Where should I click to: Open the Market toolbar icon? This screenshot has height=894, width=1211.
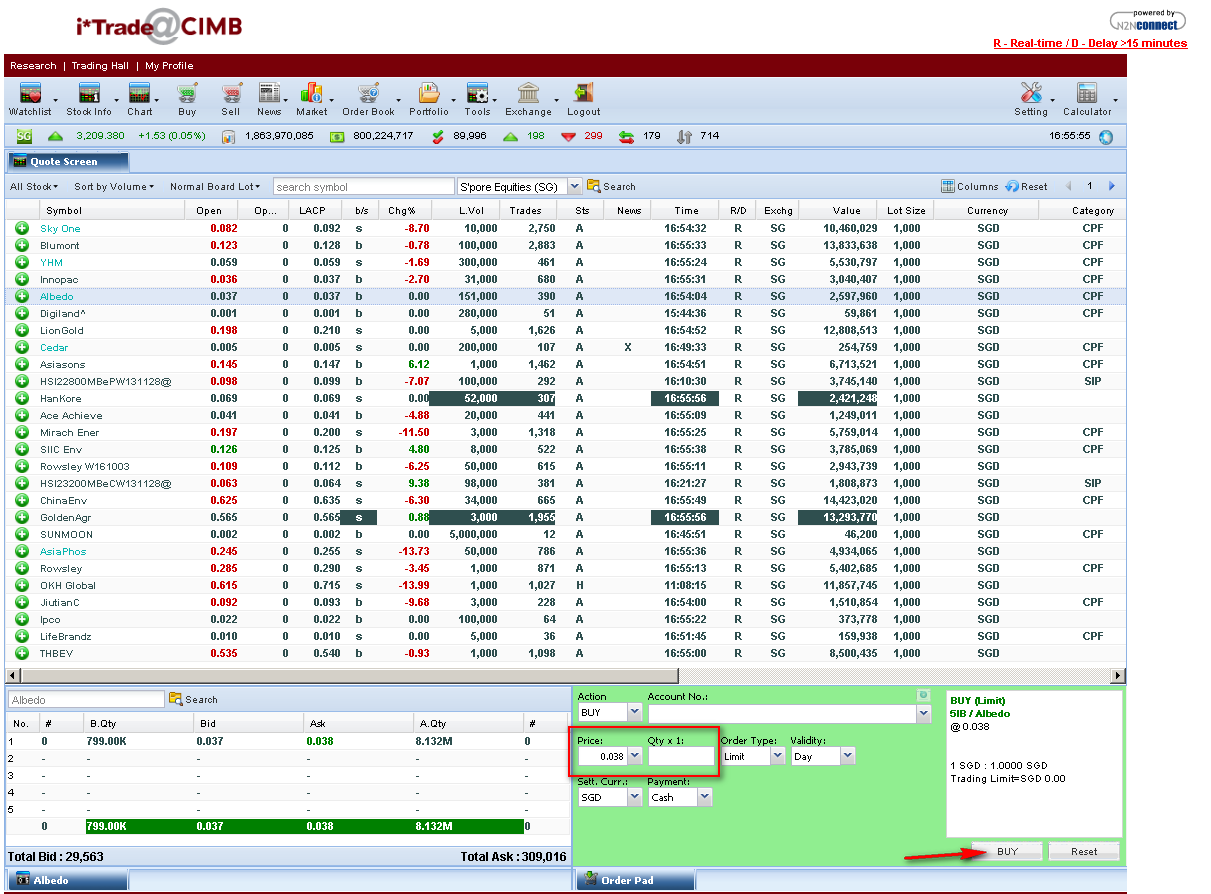tap(312, 94)
